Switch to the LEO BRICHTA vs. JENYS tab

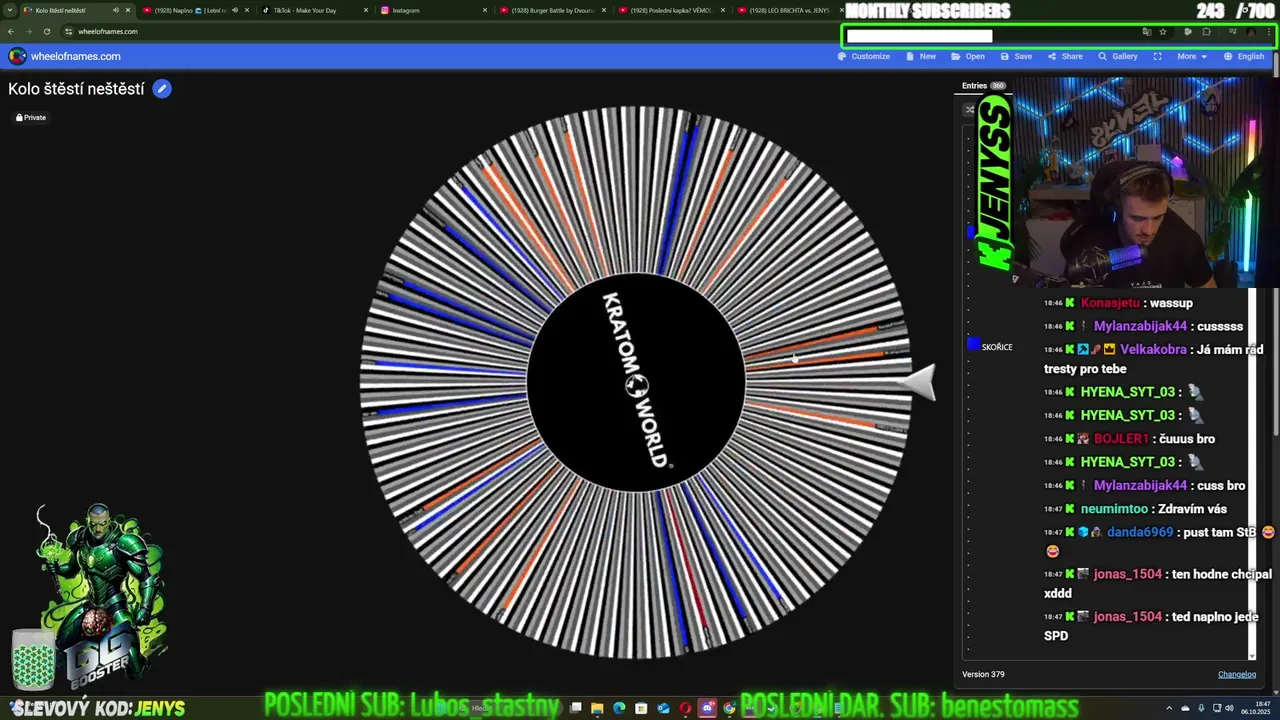click(789, 10)
